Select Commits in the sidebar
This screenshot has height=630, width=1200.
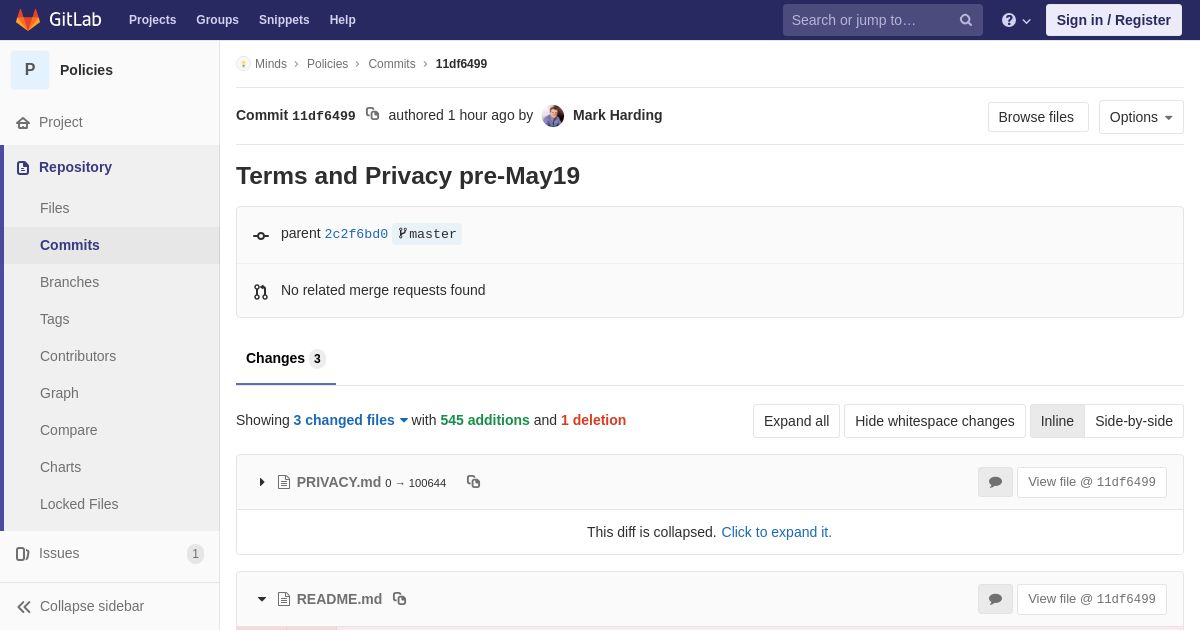pyautogui.click(x=70, y=245)
